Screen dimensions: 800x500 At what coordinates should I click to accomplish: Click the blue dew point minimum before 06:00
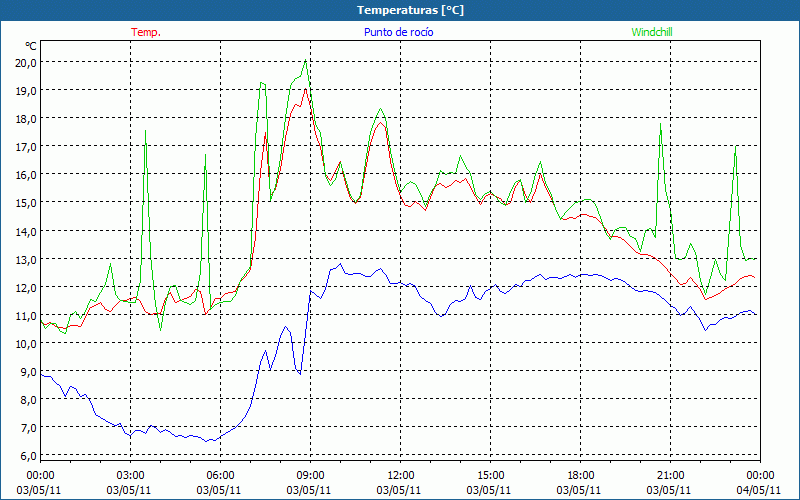(207, 441)
